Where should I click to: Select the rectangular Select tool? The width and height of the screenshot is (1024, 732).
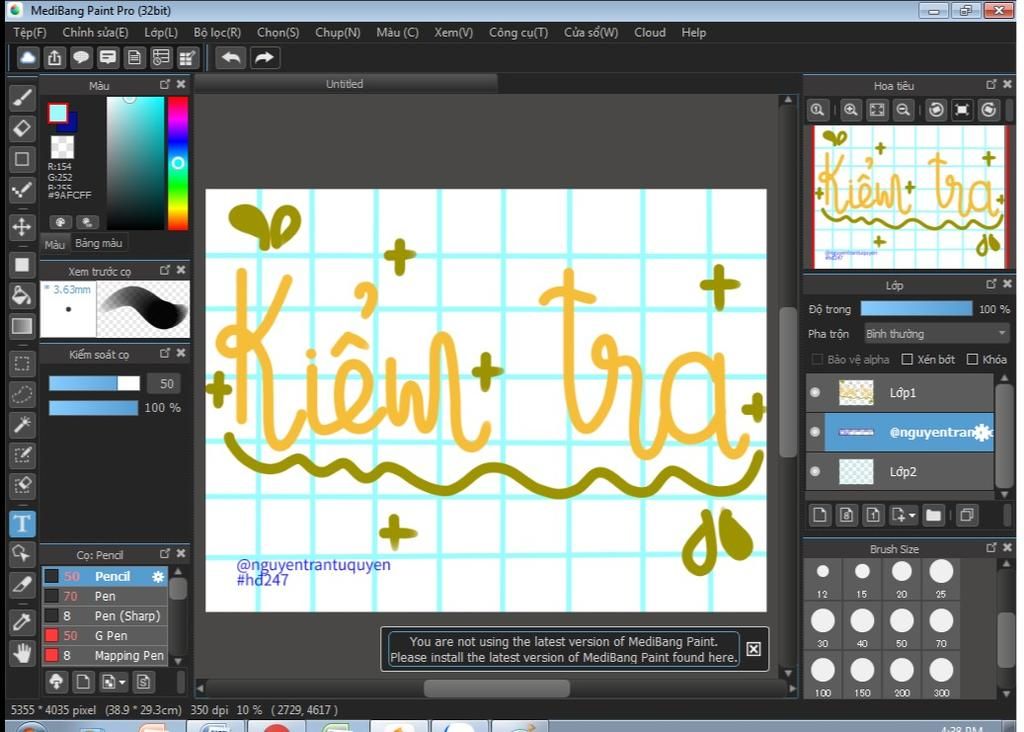22,364
